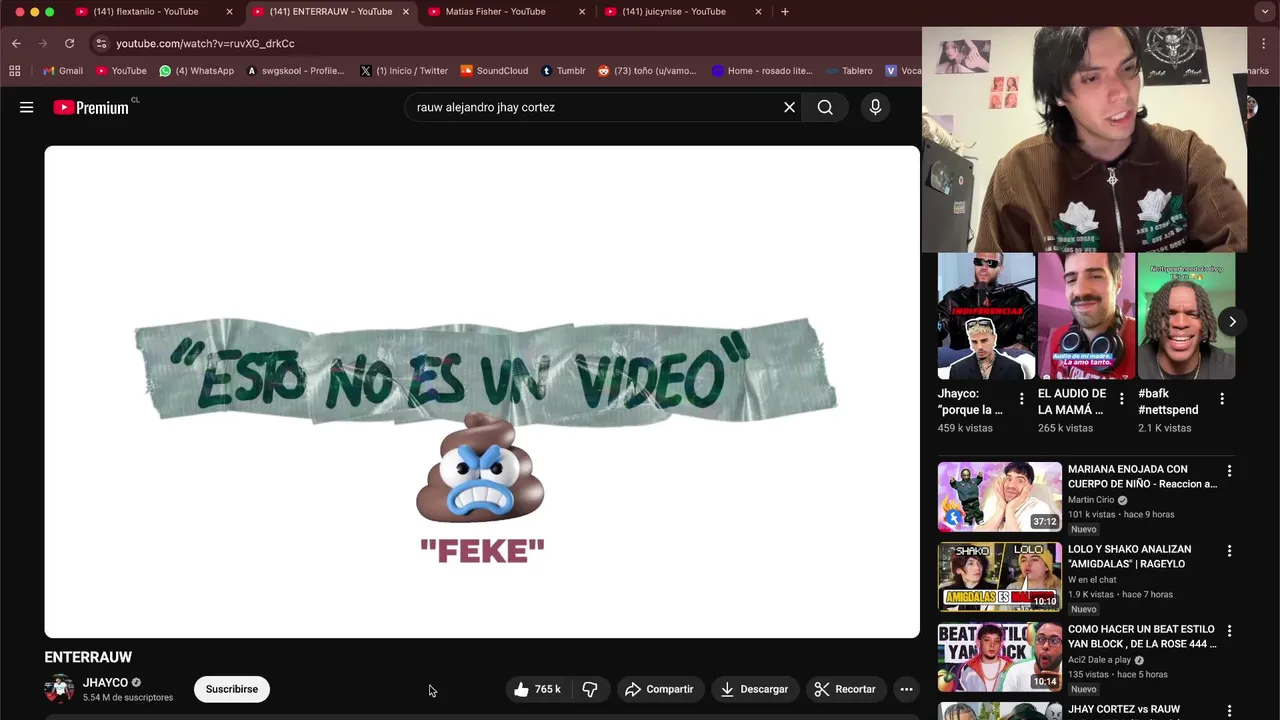
Task: Go to the YouTube Premium home logo
Action: coord(92,107)
